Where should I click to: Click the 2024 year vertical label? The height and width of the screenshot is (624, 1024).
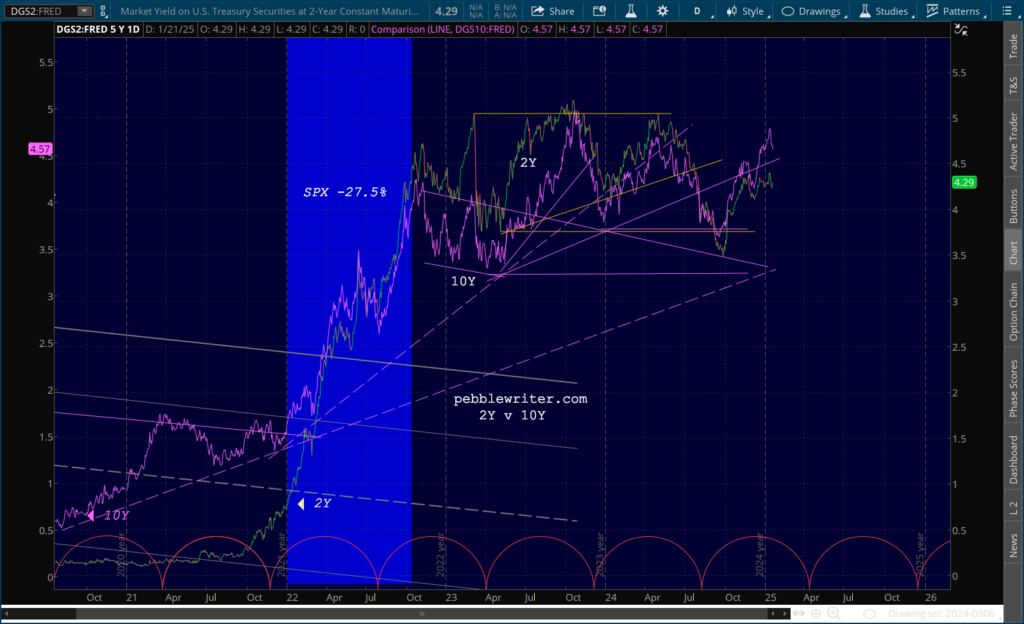pos(760,555)
